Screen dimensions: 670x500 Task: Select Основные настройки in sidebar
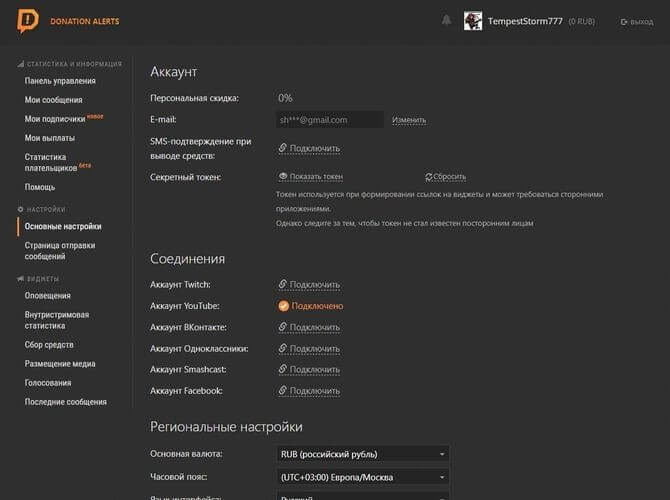[63, 226]
